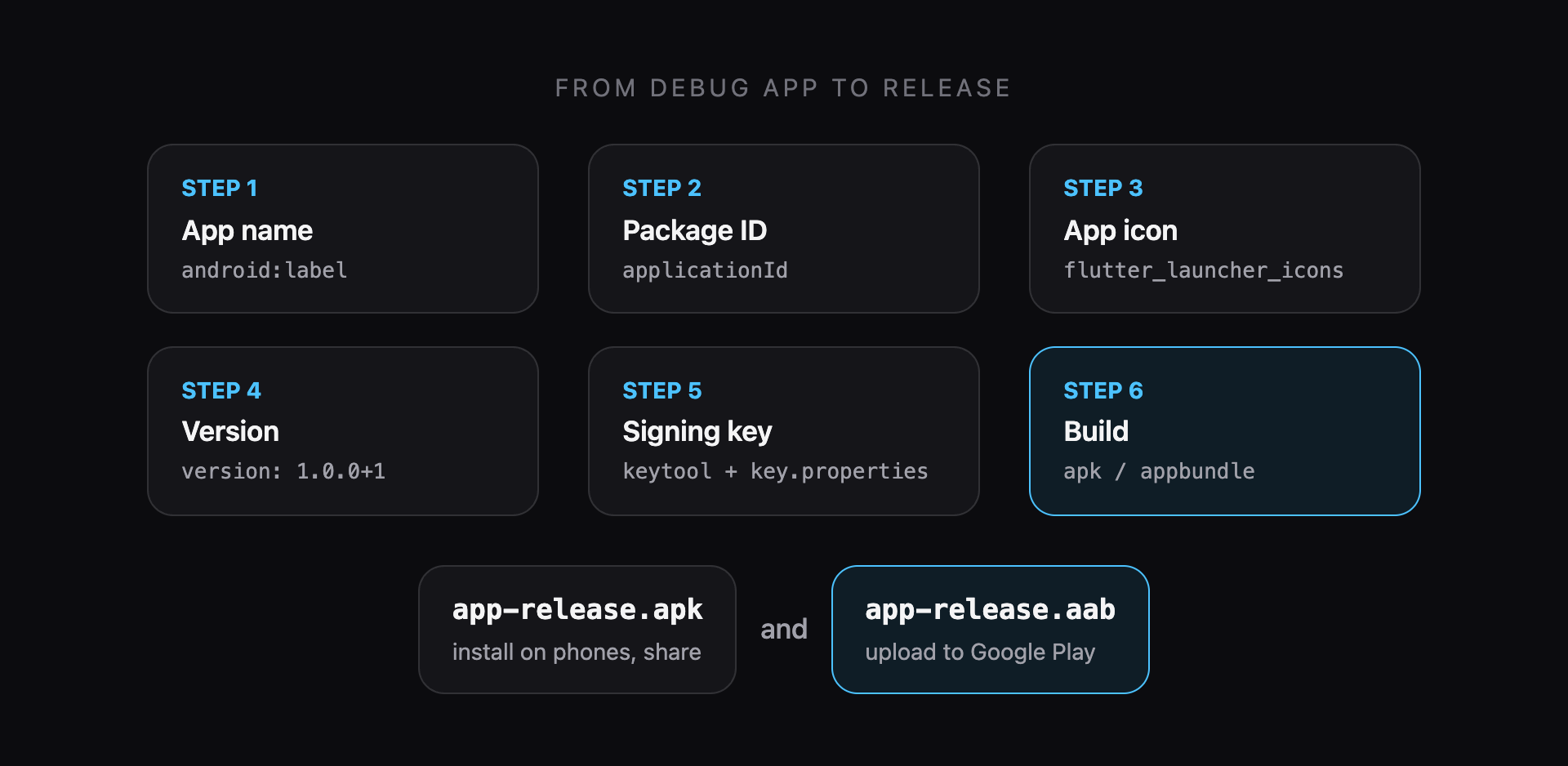Click the 'Package ID' title
Image resolution: width=1568 pixels, height=766 pixels.
tap(695, 231)
